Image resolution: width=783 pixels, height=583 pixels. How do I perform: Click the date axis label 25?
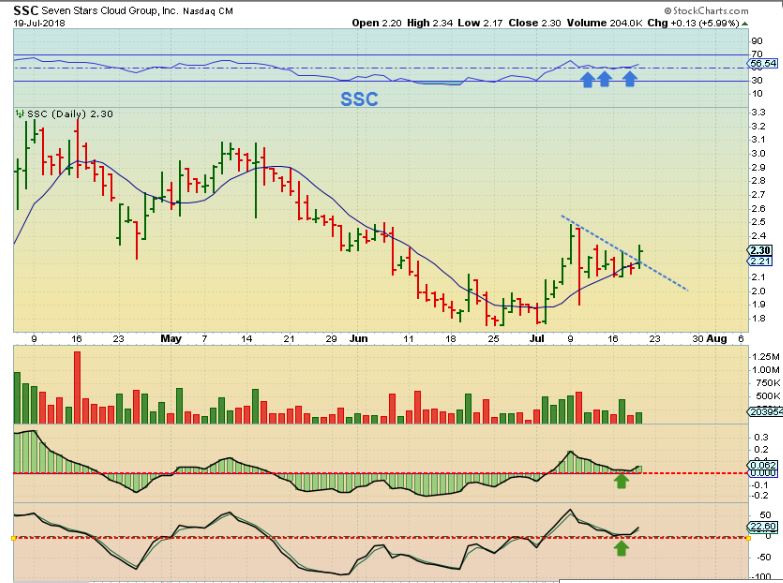point(493,339)
